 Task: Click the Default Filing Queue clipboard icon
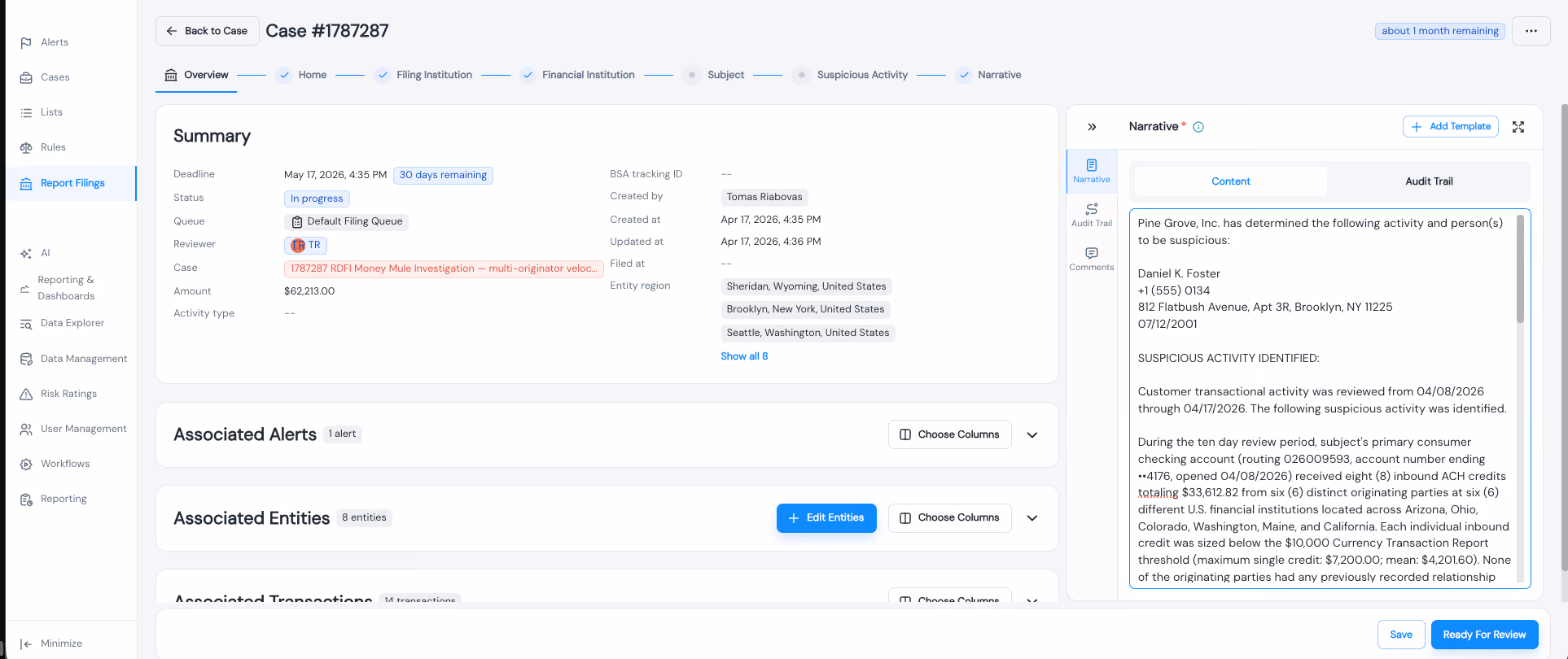point(297,221)
